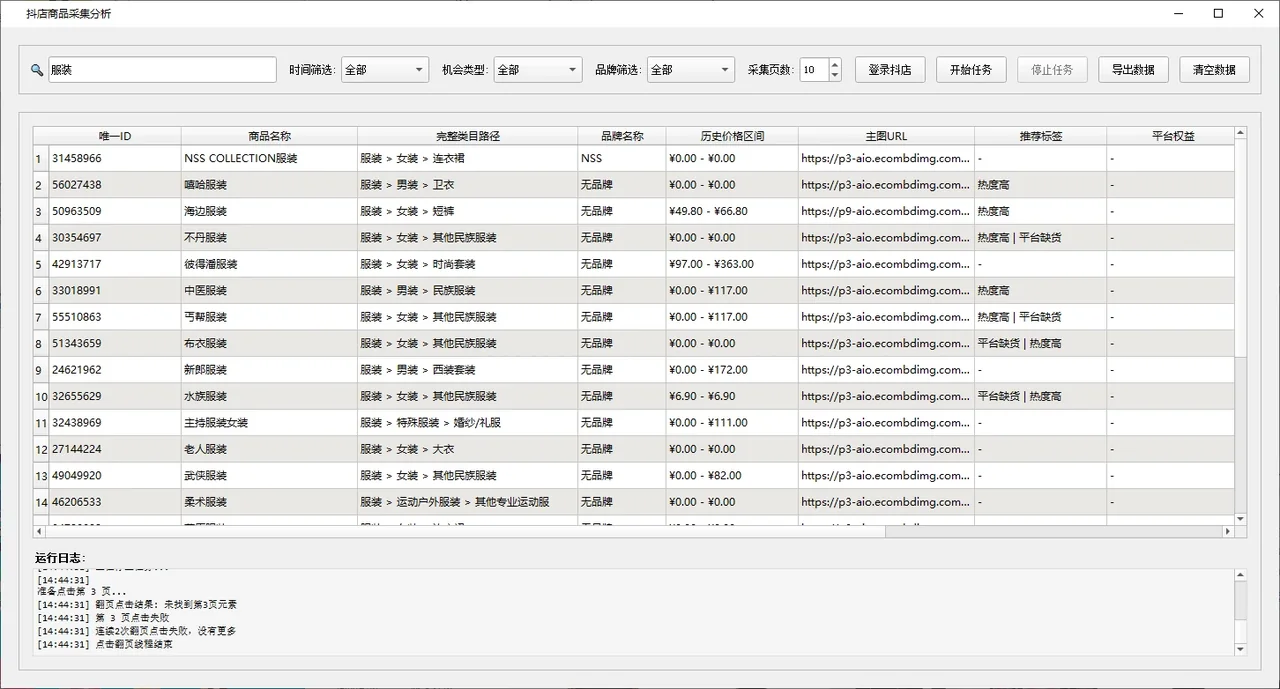Click price cell ¥0.00 - ¥172.00

pos(732,370)
